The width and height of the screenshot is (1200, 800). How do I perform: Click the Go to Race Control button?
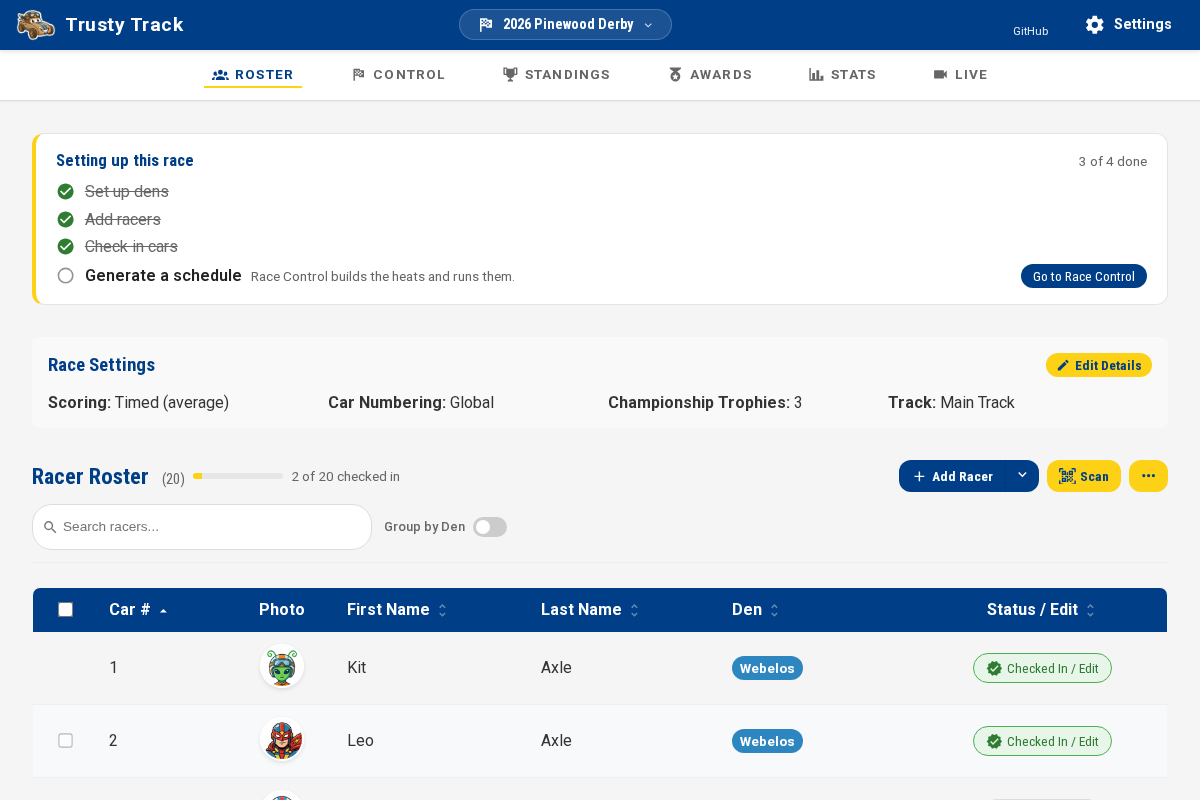[x=1084, y=276]
